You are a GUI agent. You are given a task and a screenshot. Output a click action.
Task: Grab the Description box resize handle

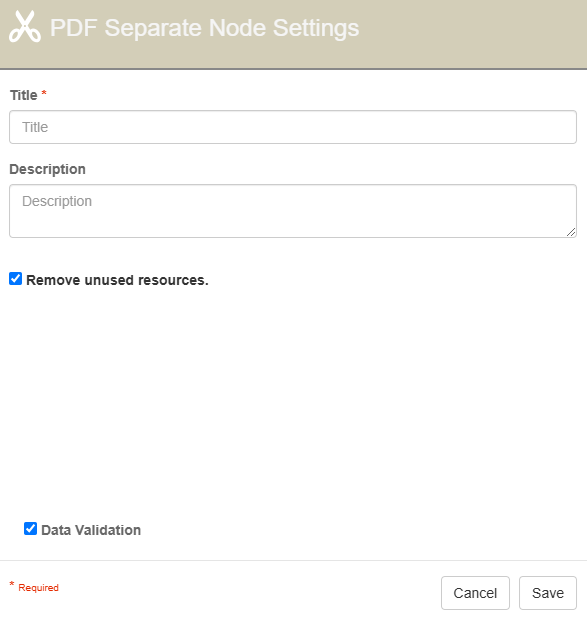571,232
